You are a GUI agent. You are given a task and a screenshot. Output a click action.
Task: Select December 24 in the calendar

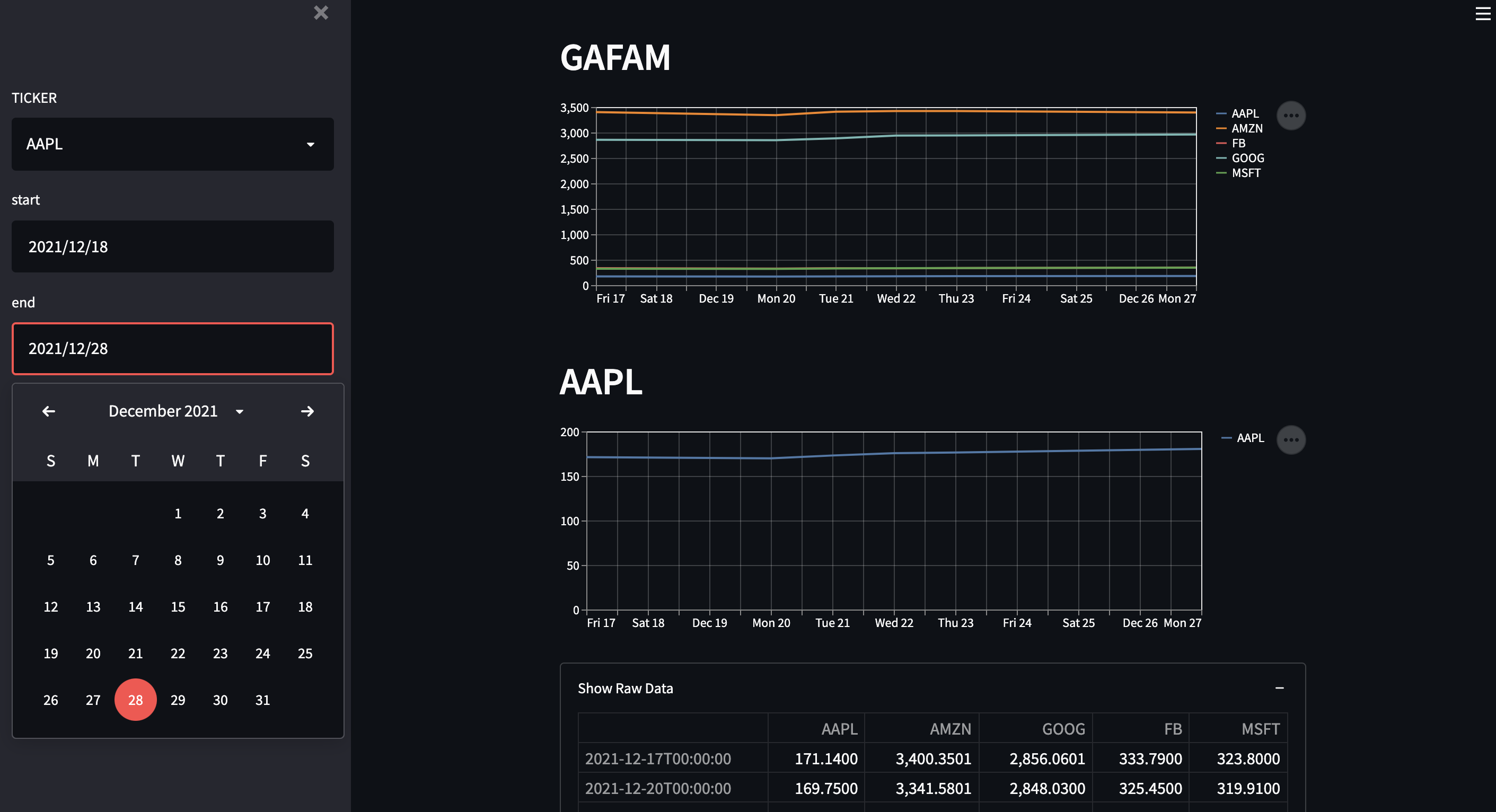(262, 654)
